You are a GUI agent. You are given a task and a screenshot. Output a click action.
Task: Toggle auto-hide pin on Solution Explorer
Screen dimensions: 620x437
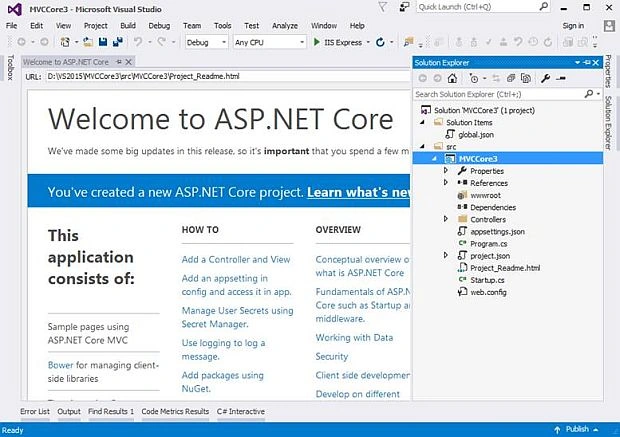coord(587,62)
